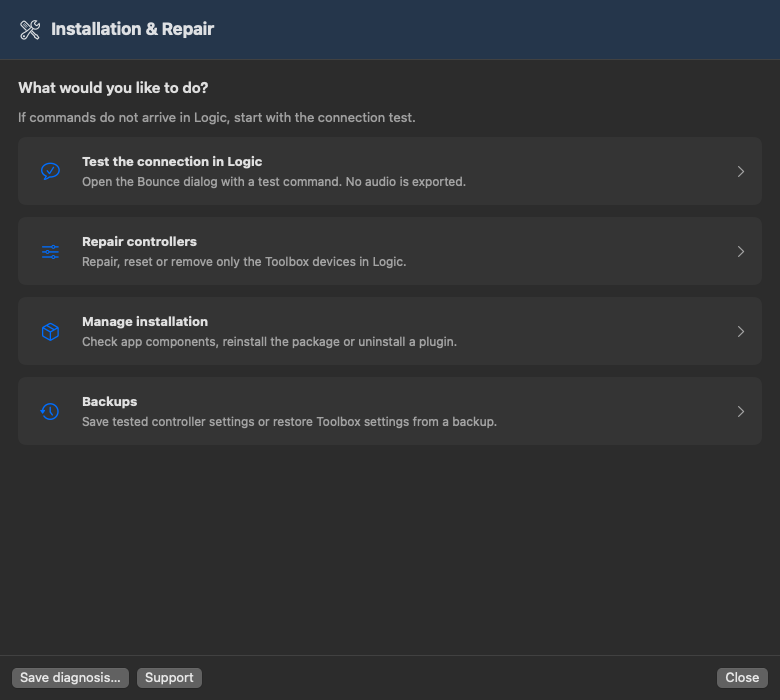Click the 'What would you like to do?' heading
The height and width of the screenshot is (700, 780).
pyautogui.click(x=113, y=88)
